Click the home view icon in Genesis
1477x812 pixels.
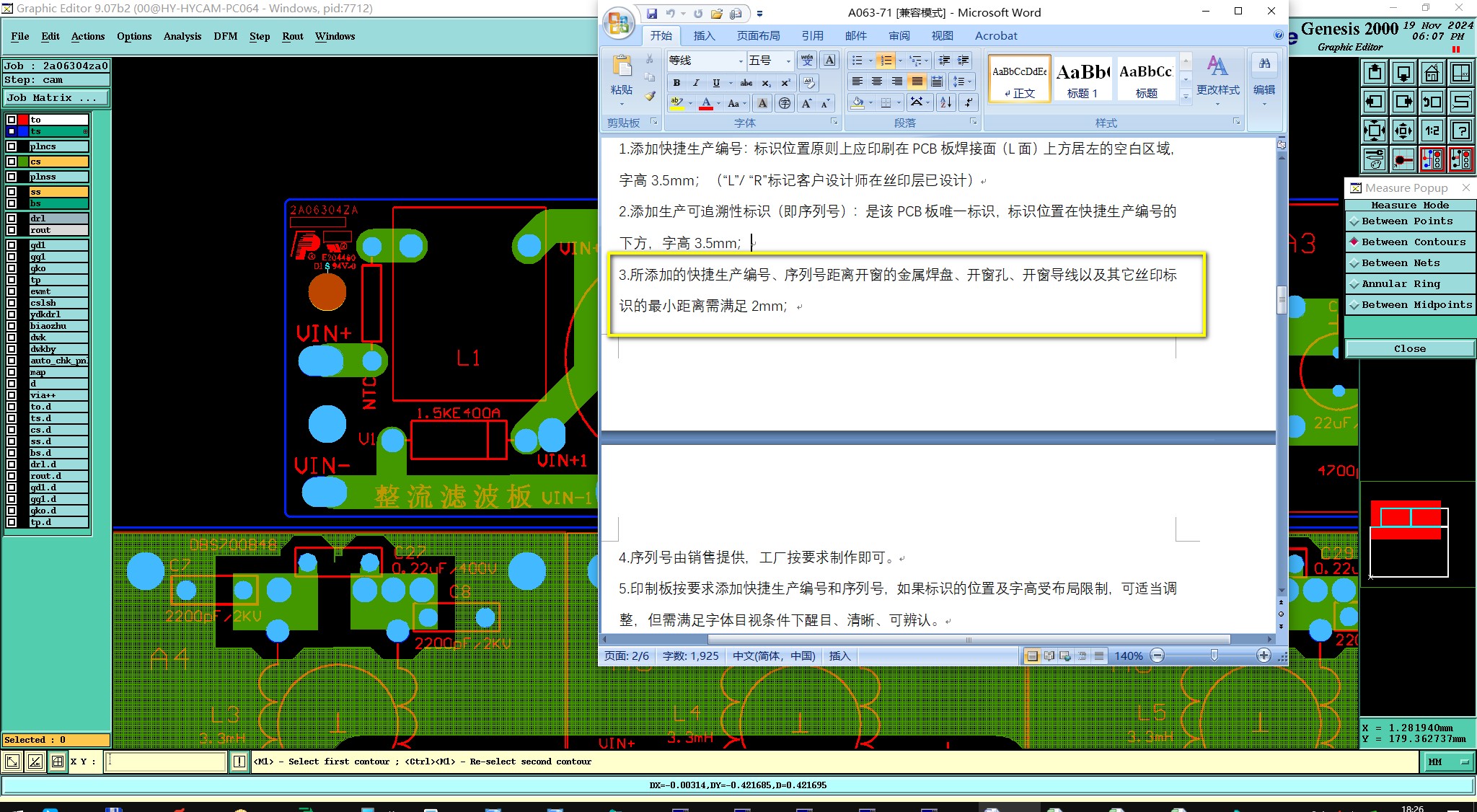pos(1432,73)
